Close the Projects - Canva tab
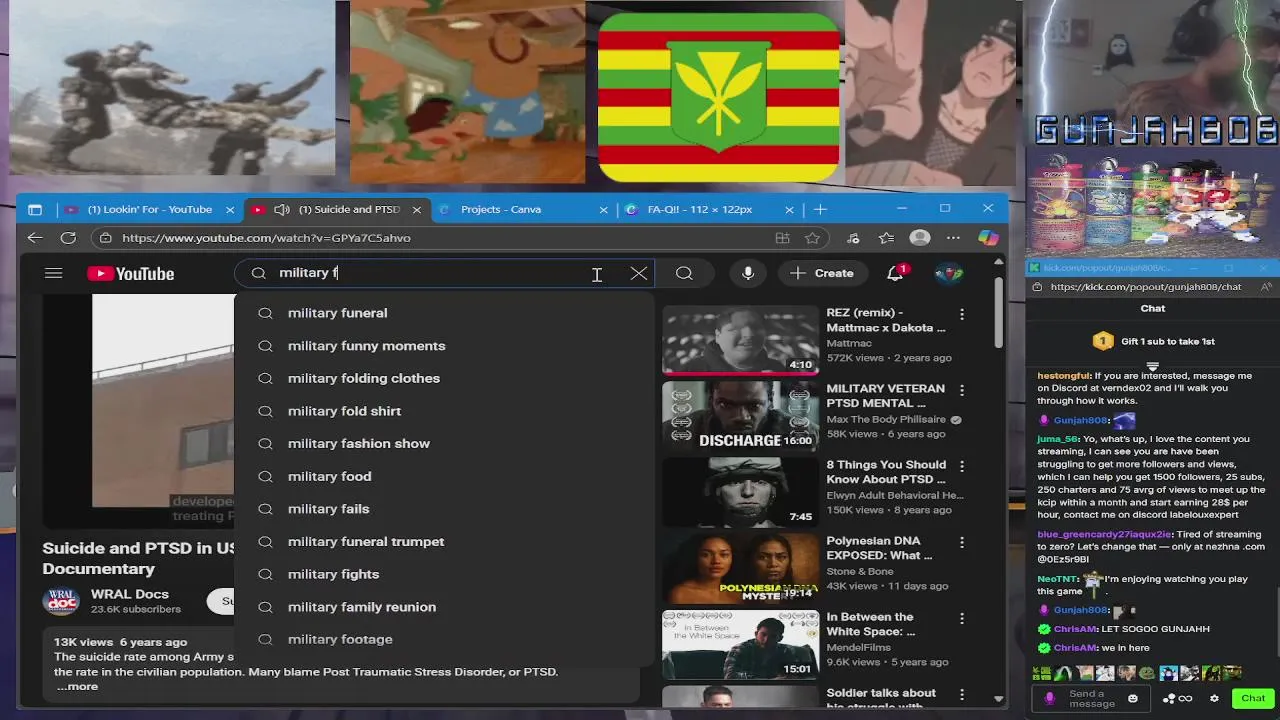This screenshot has width=1280, height=720. tap(603, 210)
